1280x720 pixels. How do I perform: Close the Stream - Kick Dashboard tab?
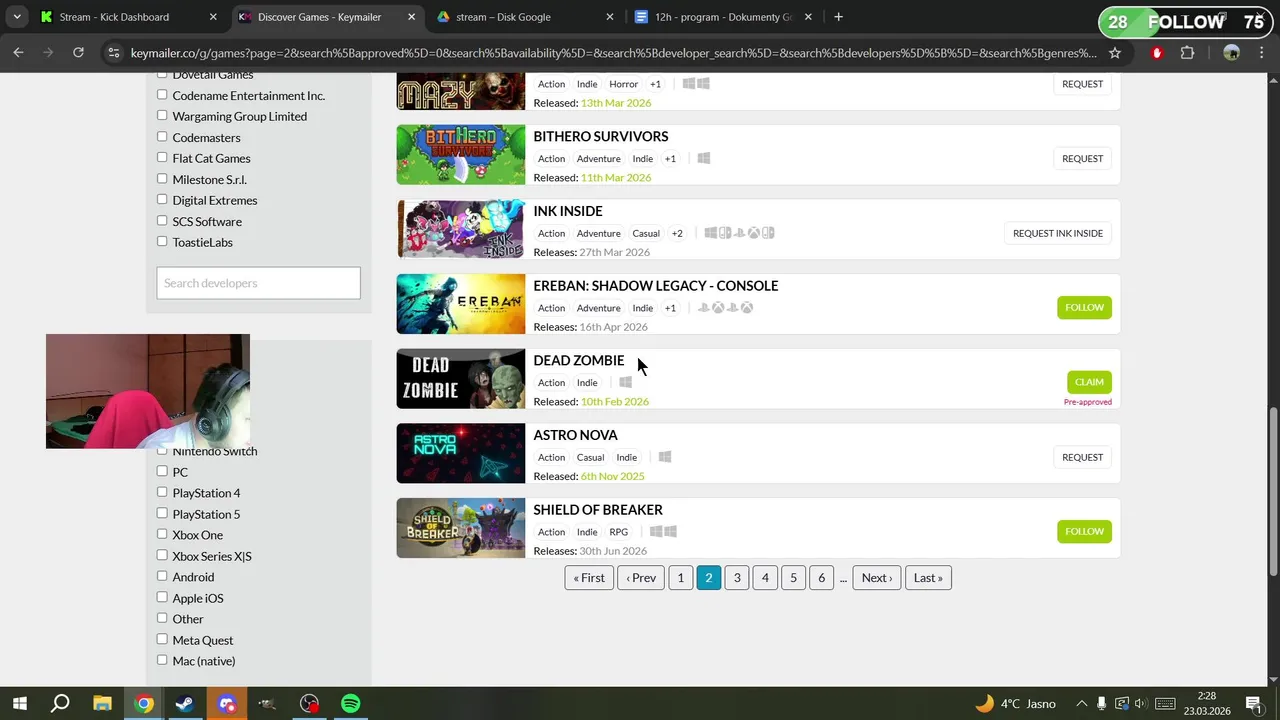213,17
